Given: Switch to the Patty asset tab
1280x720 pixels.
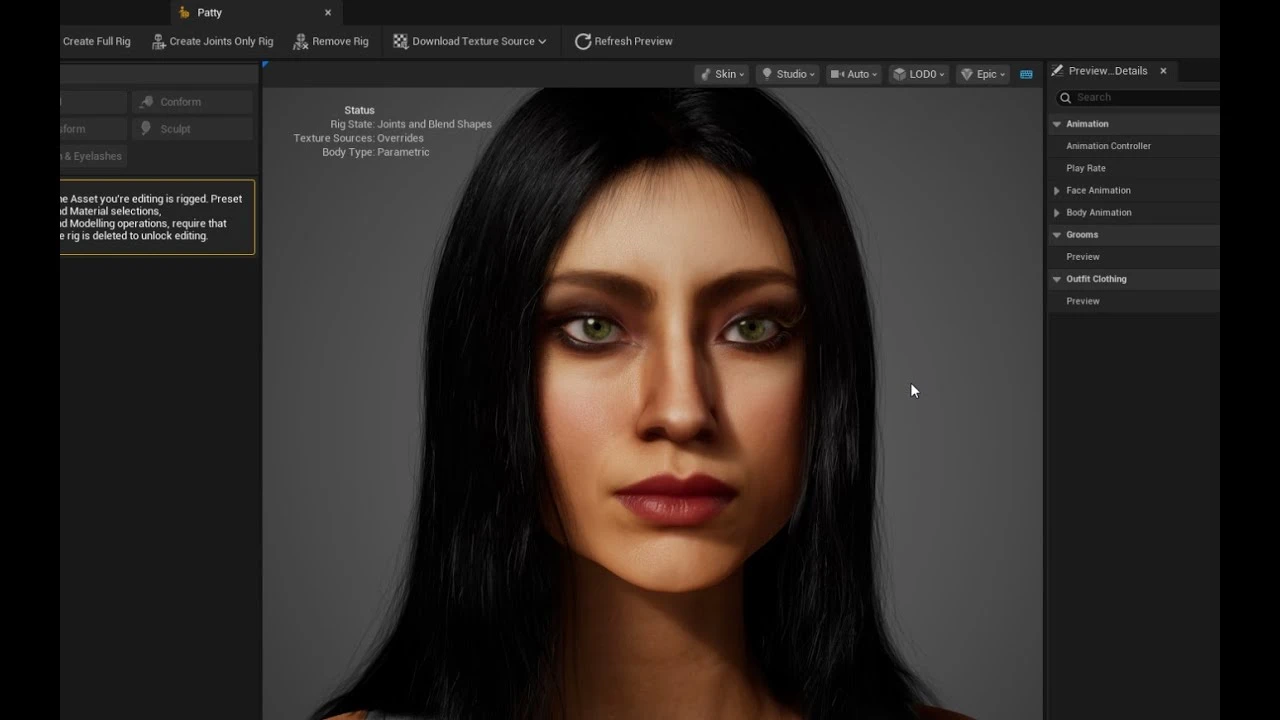Looking at the screenshot, I should [x=209, y=12].
